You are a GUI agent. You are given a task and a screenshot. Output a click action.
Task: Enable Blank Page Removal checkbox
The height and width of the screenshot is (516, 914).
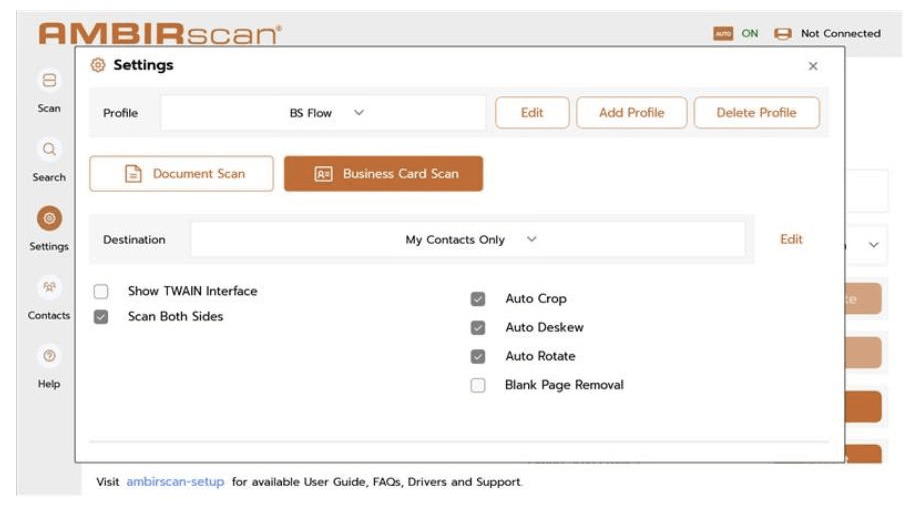click(478, 385)
